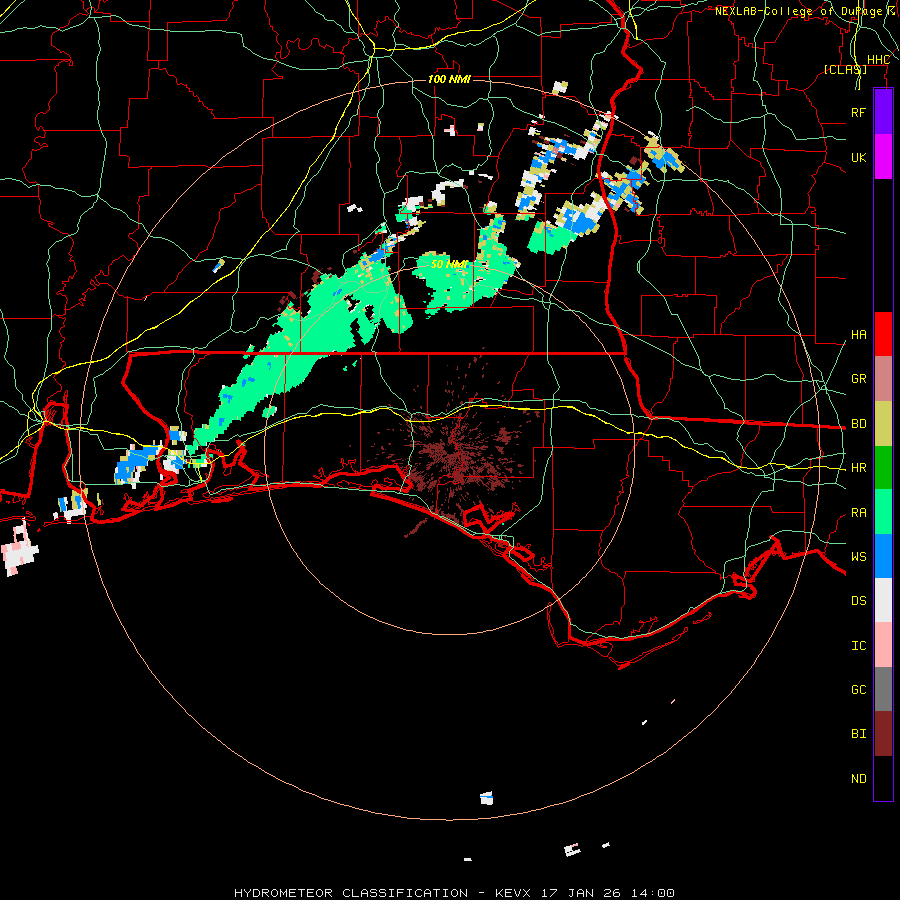
Task: Select the GC gray legend swatch
Action: (x=883, y=689)
